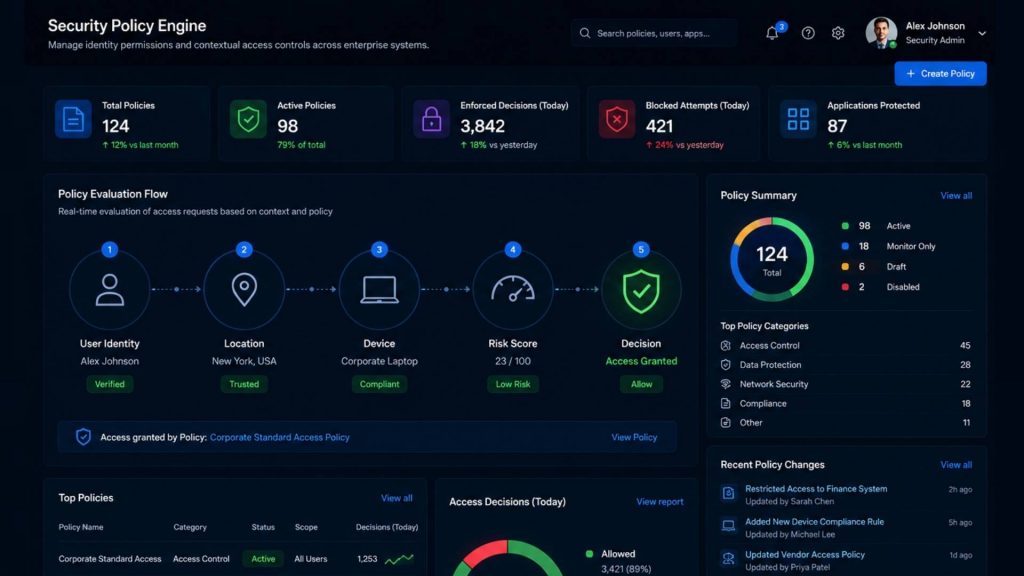1024x576 pixels.
Task: Click the Create Policy button
Action: pos(940,74)
